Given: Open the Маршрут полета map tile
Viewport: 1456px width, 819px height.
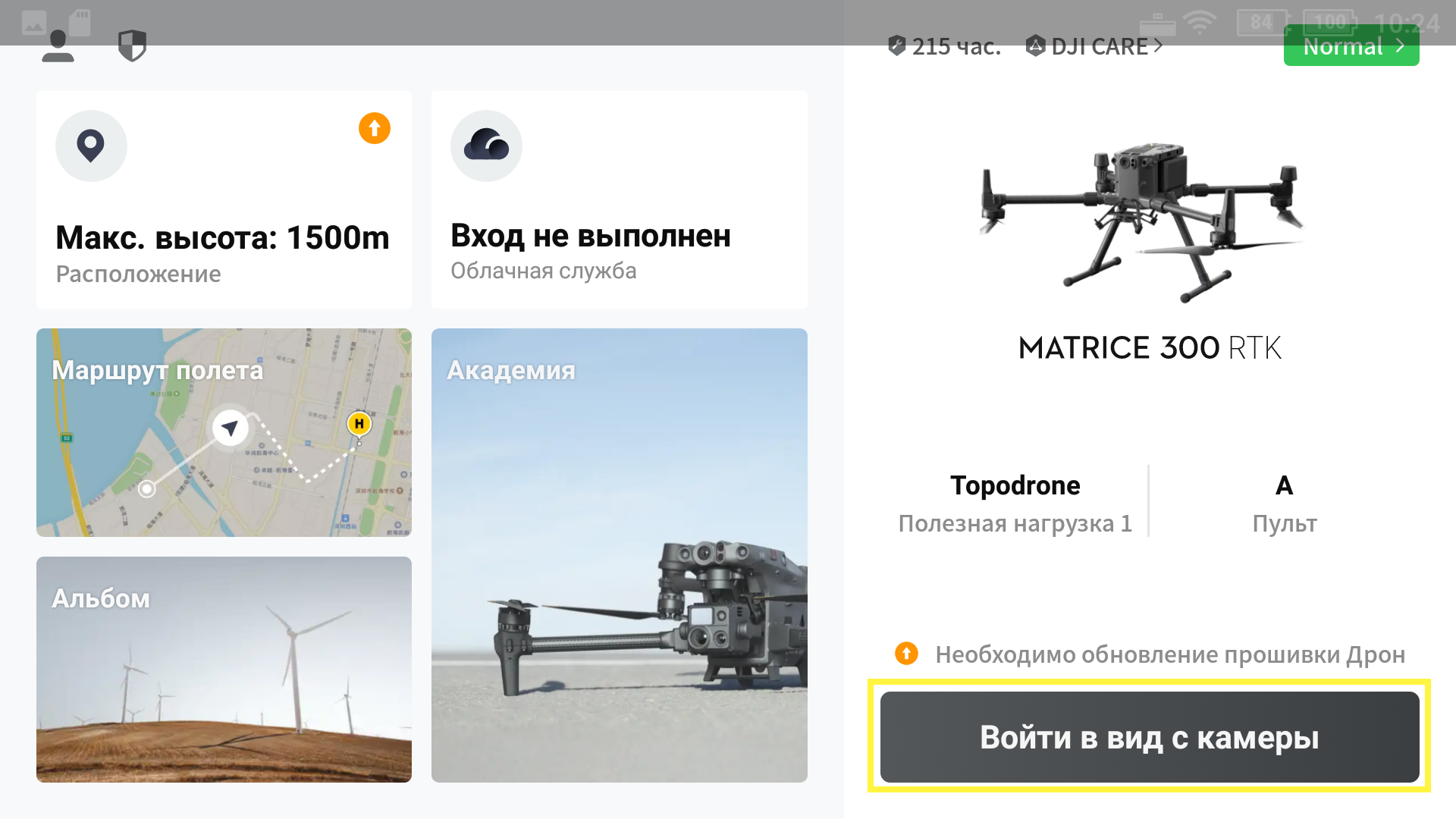Looking at the screenshot, I should pyautogui.click(x=224, y=432).
